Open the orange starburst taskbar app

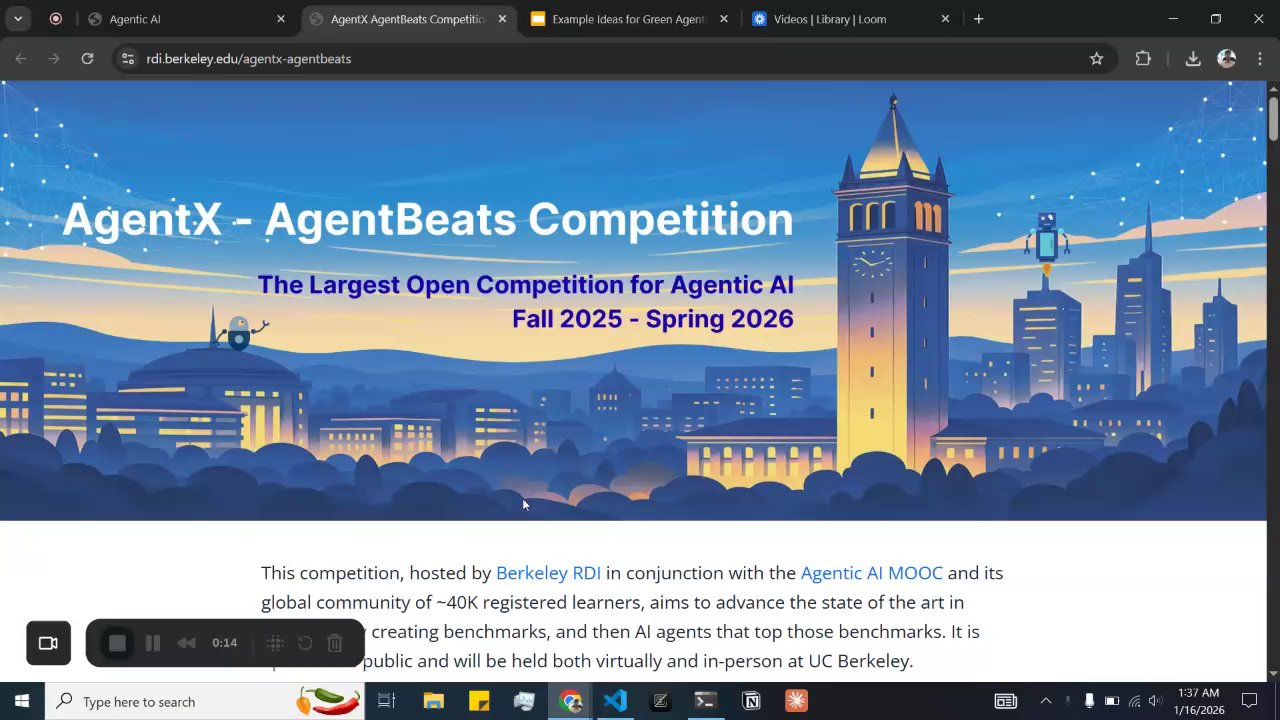796,701
